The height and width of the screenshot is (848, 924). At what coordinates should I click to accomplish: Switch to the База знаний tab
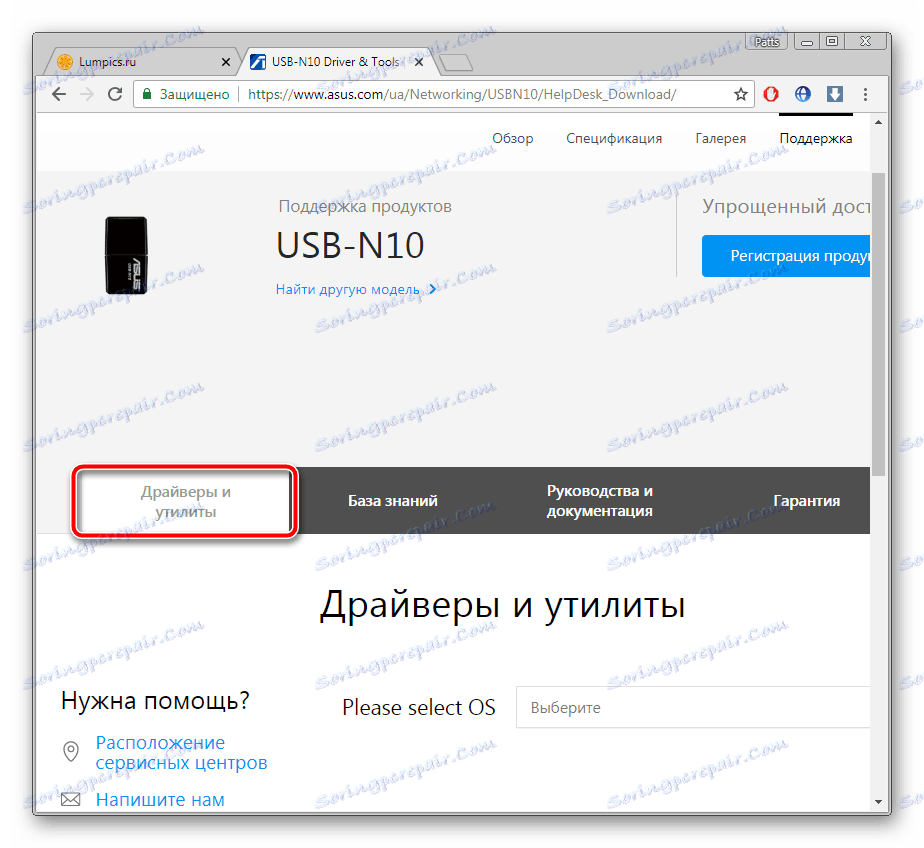click(x=392, y=501)
